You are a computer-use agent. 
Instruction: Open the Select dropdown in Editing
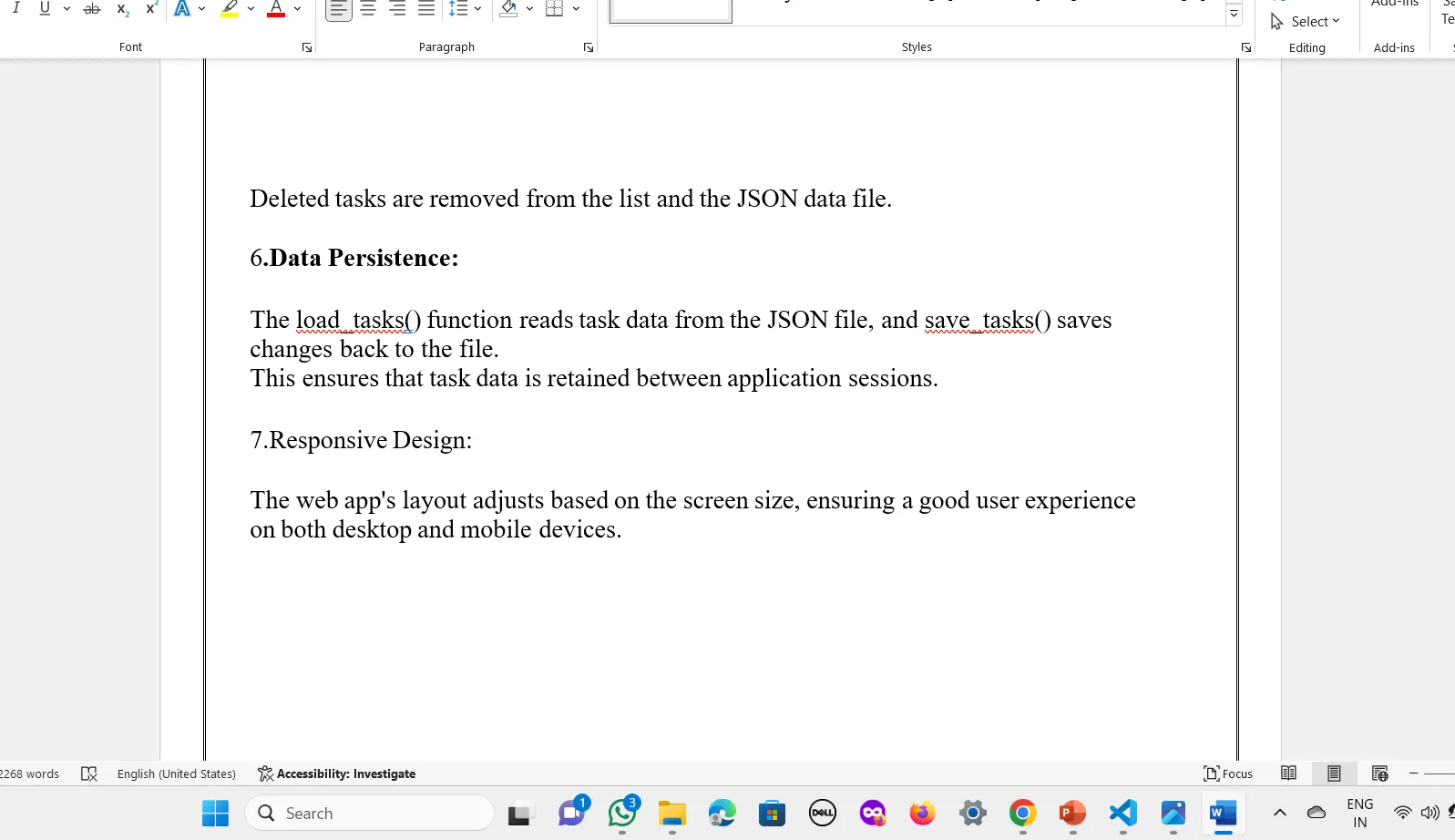point(1306,22)
